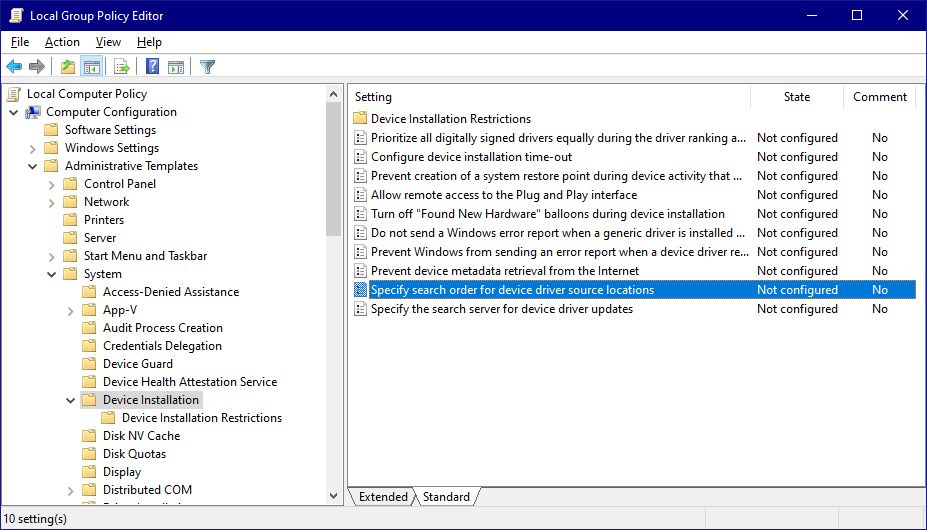Select Disk Quotas in the tree
The height and width of the screenshot is (530, 927).
pos(134,454)
